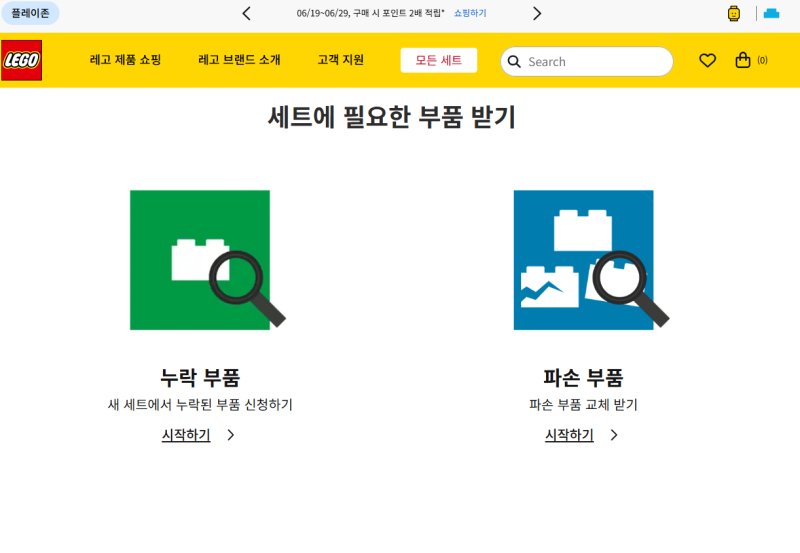
Task: Open the 고객 지원 menu
Action: 340,60
